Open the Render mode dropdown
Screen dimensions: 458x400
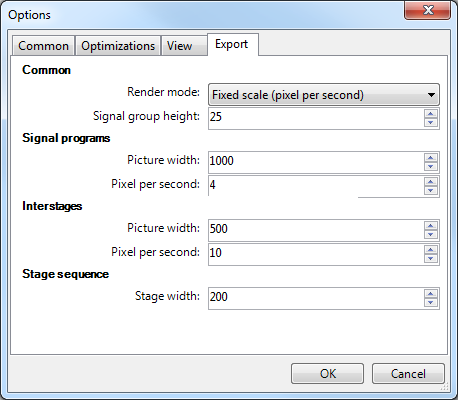coord(324,95)
